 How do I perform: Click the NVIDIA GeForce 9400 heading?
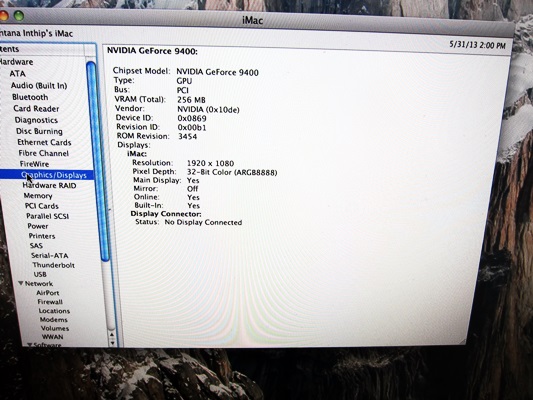[152, 51]
